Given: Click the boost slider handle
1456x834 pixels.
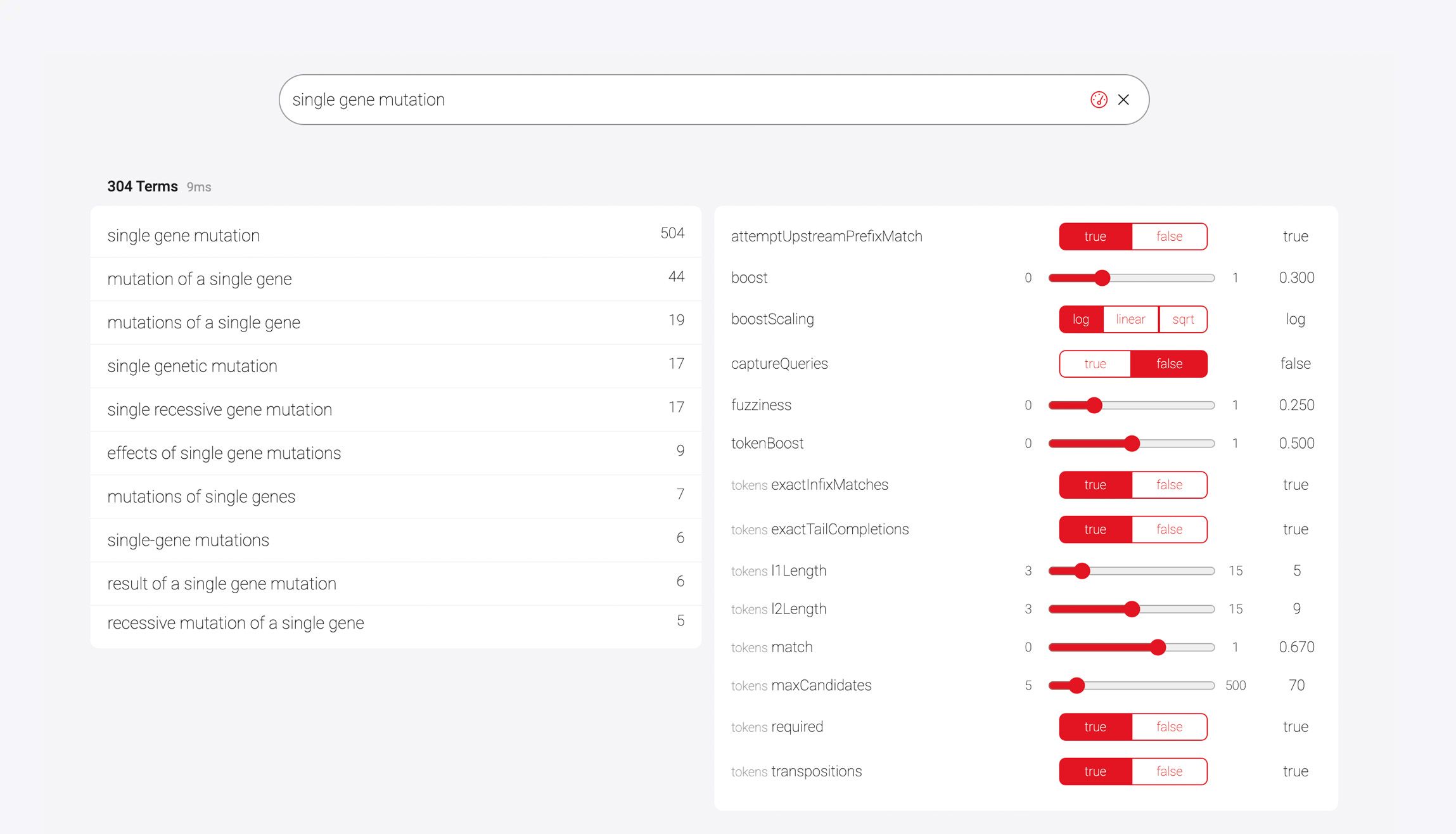Looking at the screenshot, I should pos(1102,278).
